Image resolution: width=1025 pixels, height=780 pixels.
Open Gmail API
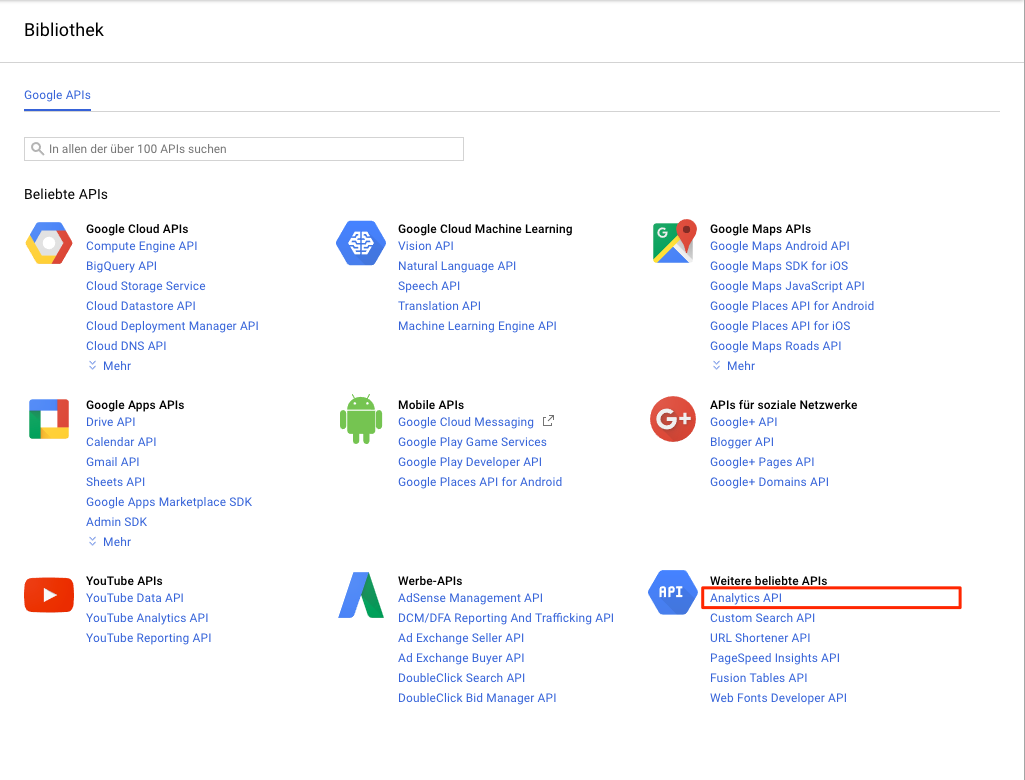(113, 462)
